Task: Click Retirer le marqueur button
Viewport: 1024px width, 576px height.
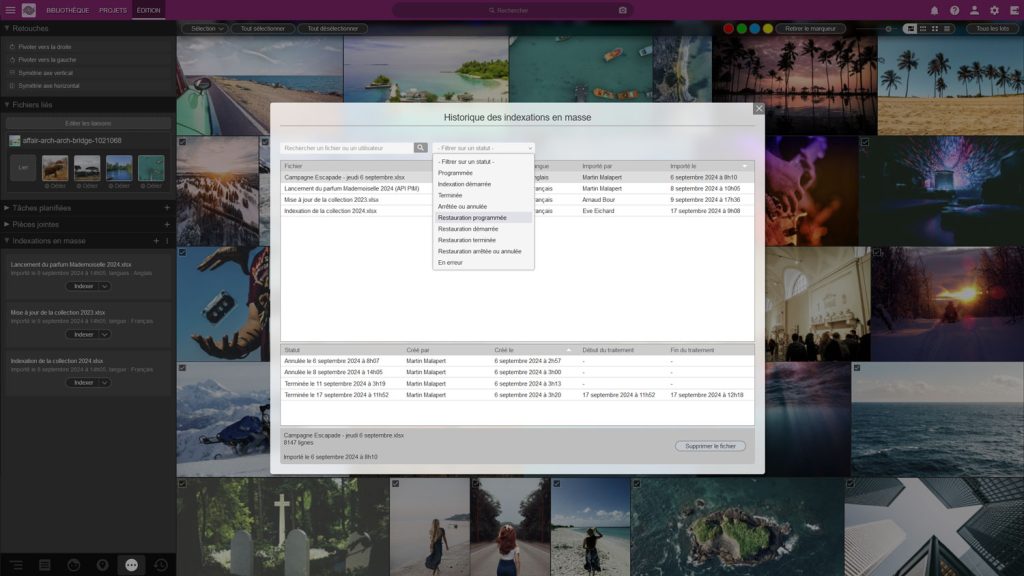Action: [x=810, y=29]
